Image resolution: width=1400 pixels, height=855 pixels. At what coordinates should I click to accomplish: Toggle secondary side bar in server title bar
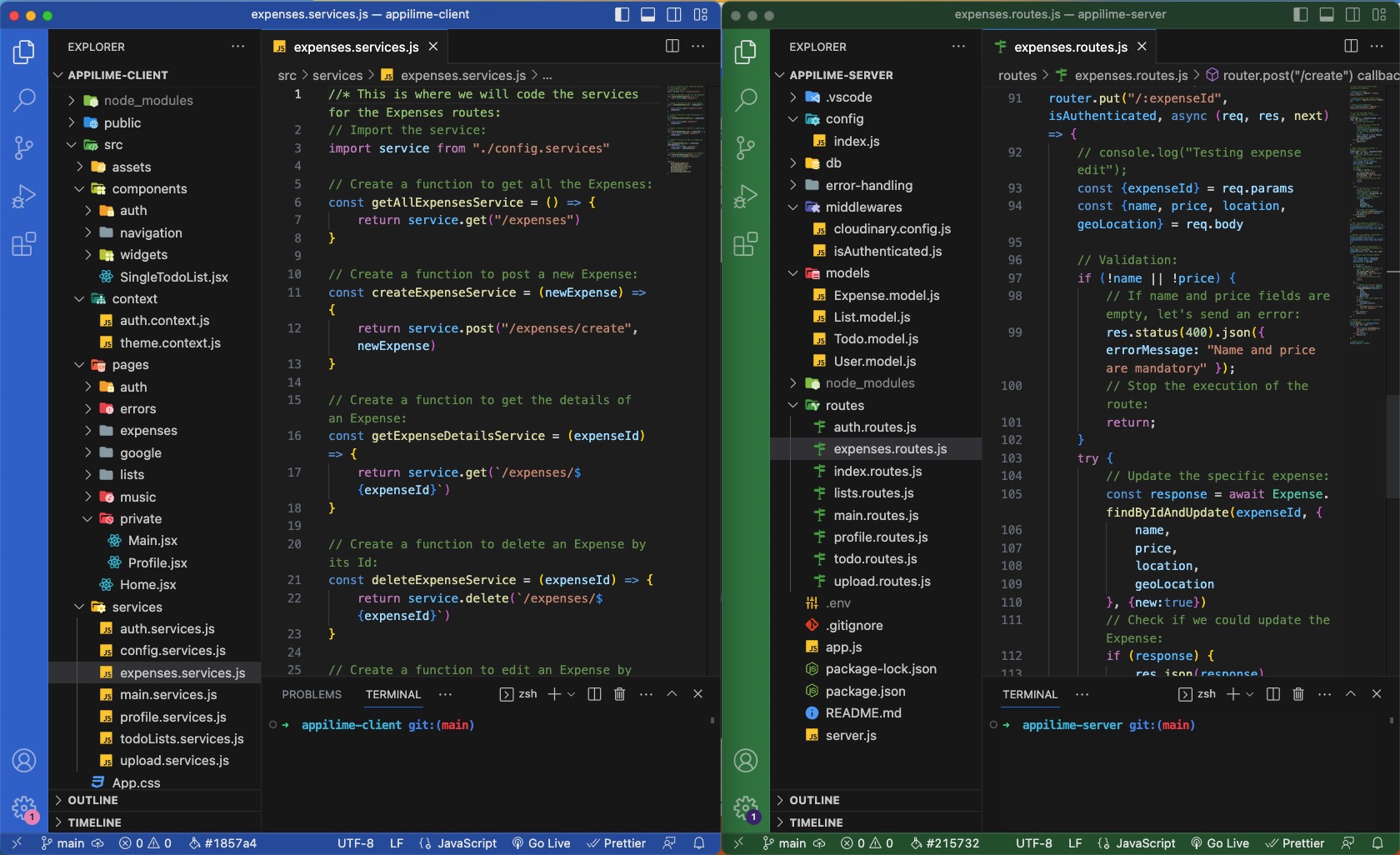point(1353,14)
